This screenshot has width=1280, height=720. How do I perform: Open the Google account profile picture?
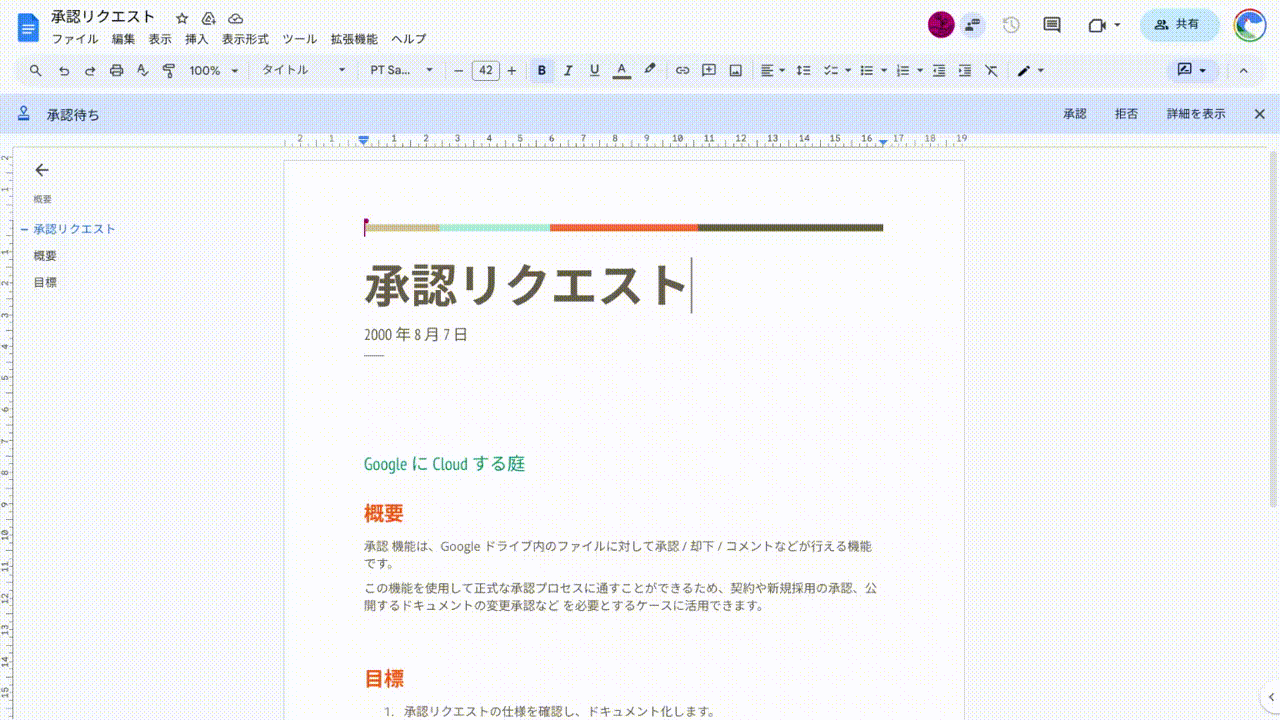[1250, 25]
